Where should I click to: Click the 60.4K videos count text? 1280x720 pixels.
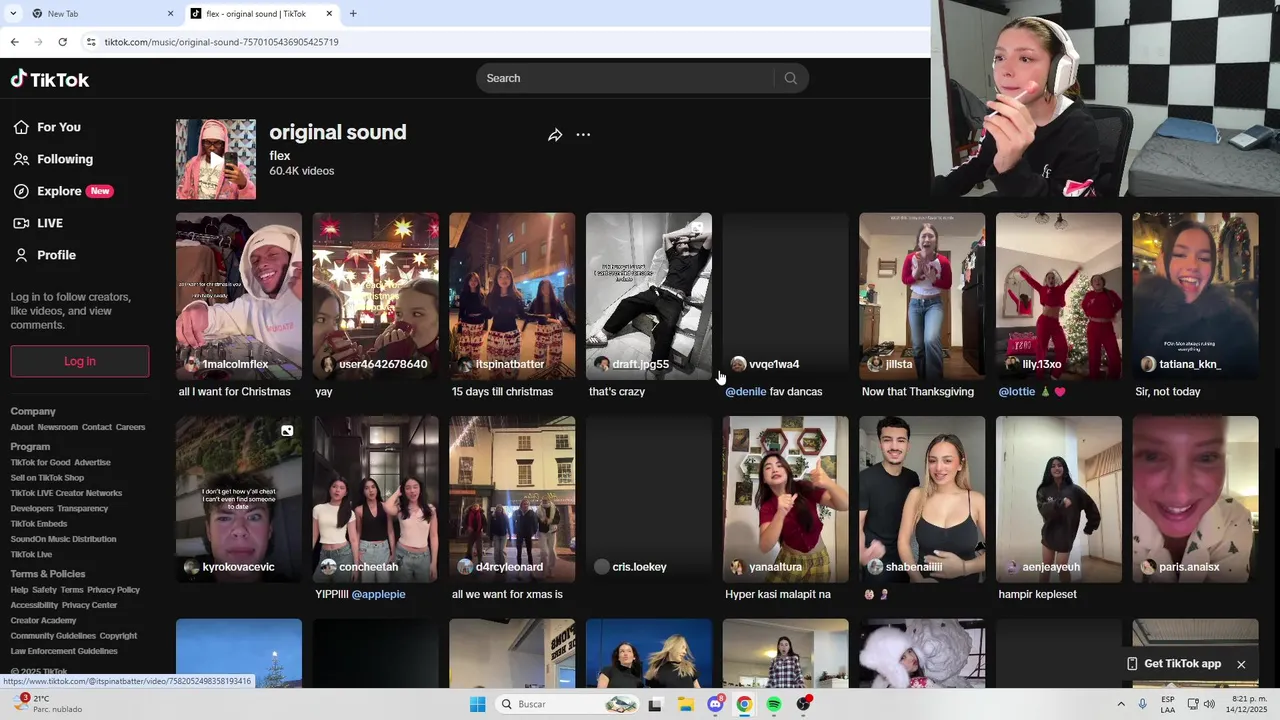(x=302, y=171)
